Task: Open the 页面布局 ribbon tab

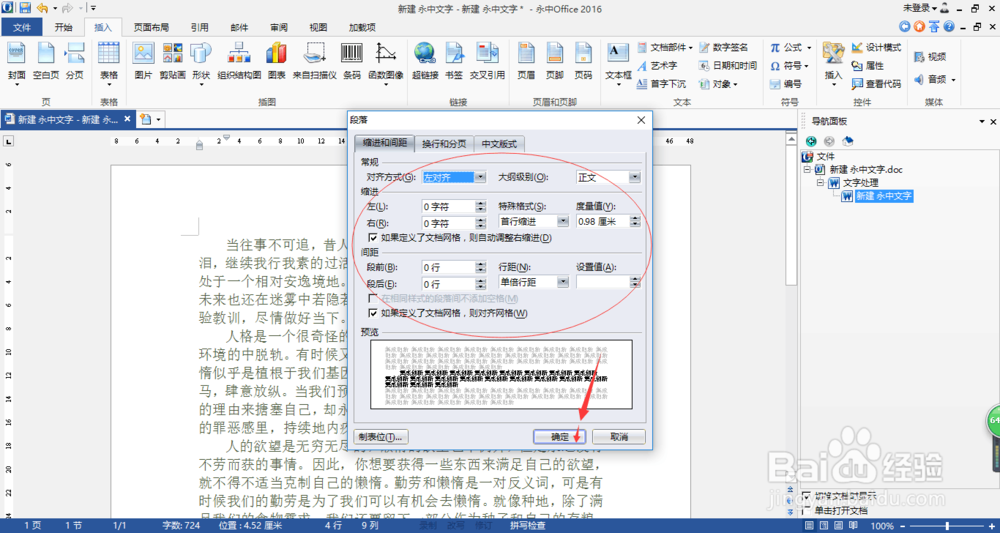Action: click(x=151, y=27)
